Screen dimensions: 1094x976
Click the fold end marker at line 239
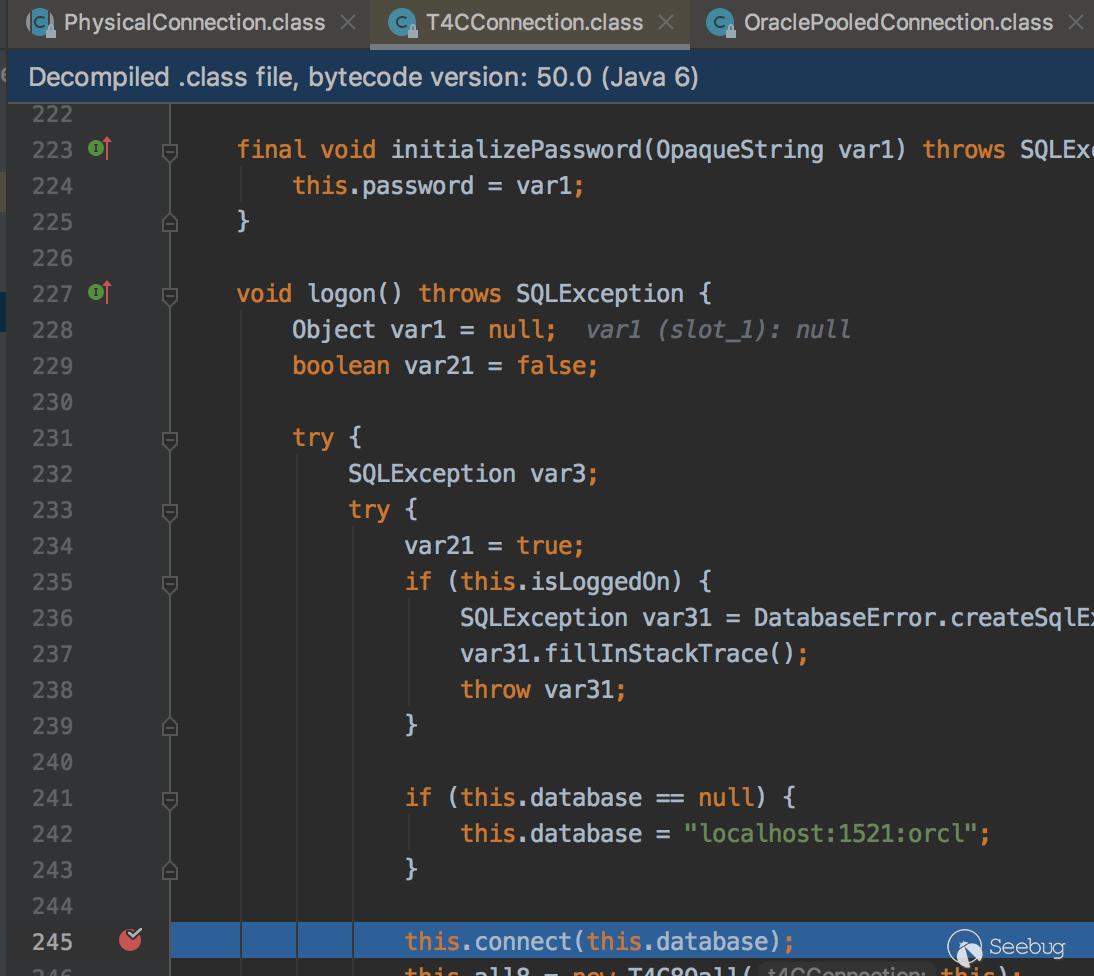coord(170,726)
